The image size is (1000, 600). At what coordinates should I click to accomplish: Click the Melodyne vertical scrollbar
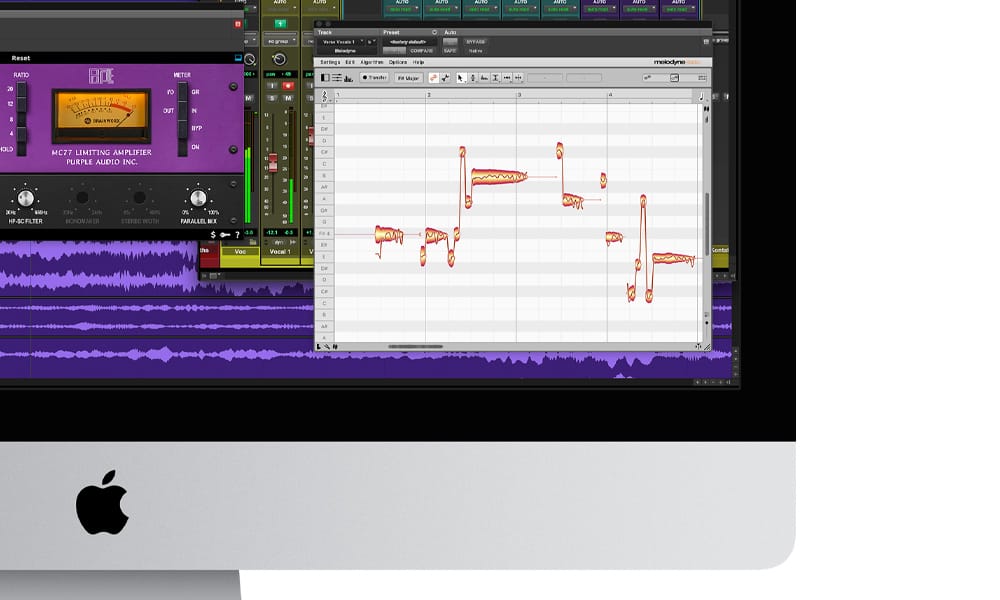point(707,223)
